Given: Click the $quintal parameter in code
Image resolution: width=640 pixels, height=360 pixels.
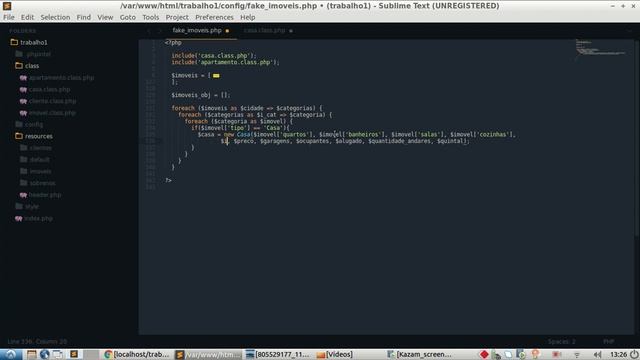Looking at the screenshot, I should click(x=451, y=141).
